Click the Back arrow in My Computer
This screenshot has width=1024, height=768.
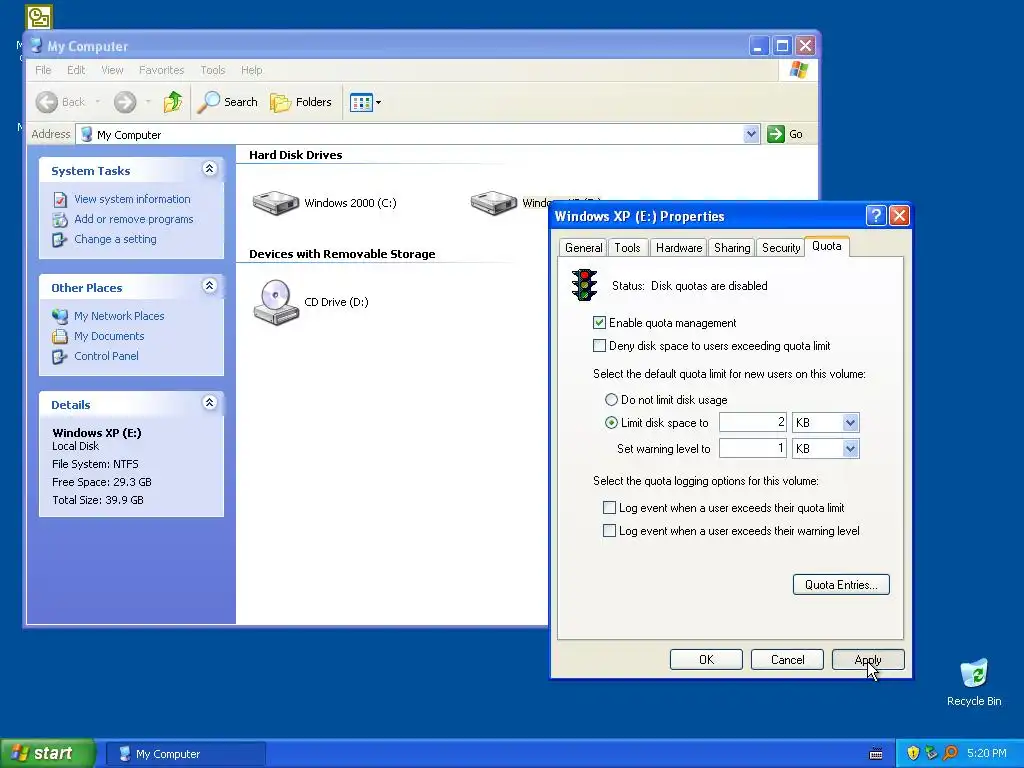[60, 102]
